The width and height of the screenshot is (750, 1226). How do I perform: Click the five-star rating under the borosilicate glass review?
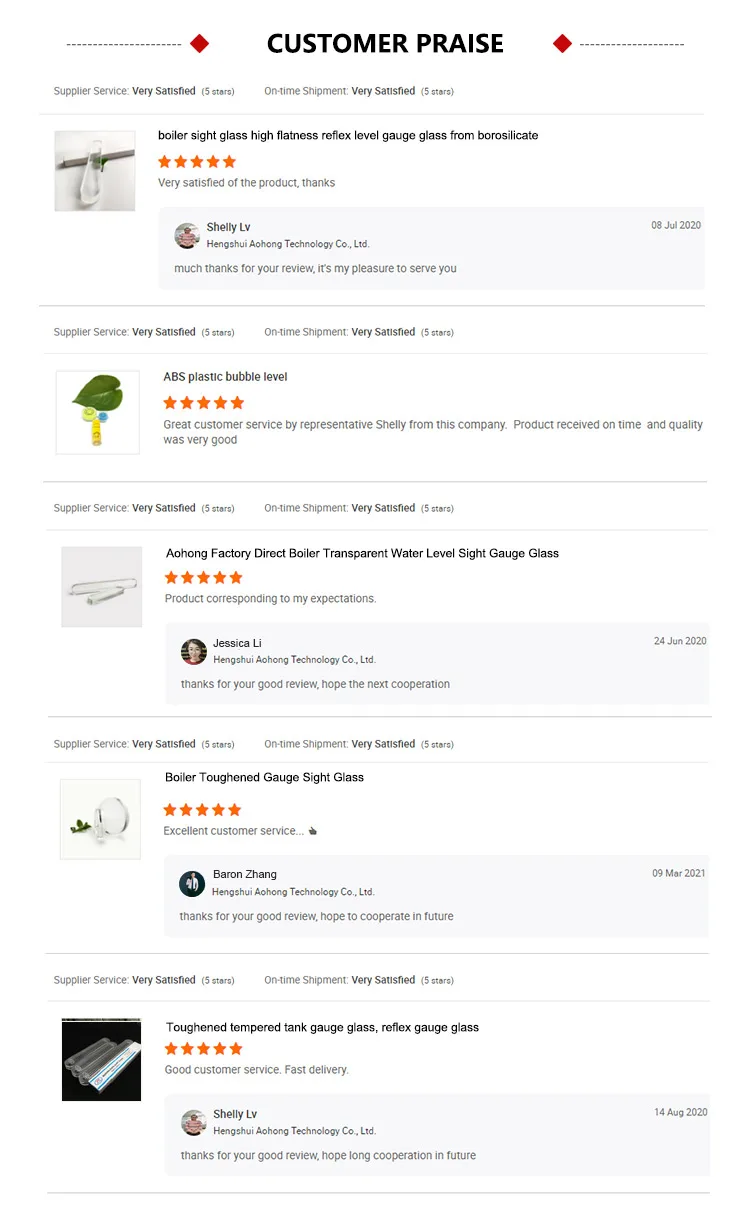[197, 162]
